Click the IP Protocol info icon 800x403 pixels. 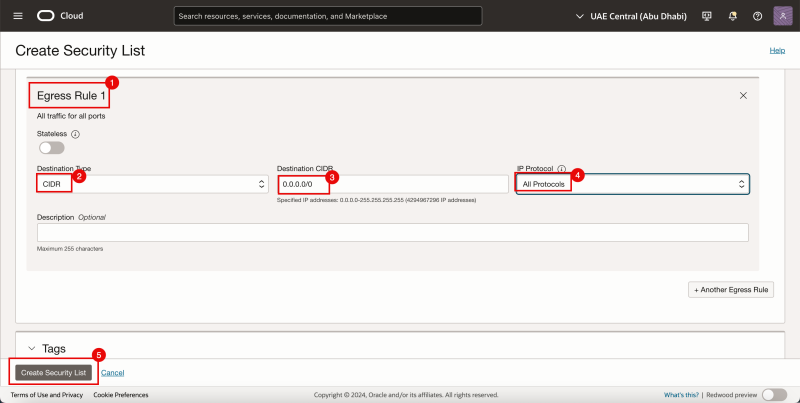coord(562,169)
